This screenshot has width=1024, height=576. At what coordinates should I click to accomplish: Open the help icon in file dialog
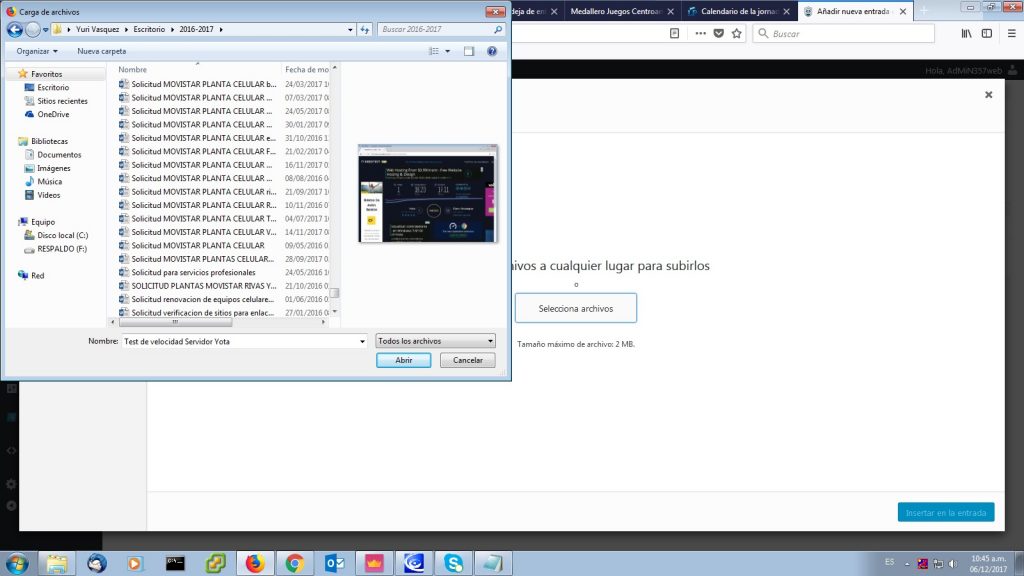click(x=492, y=51)
